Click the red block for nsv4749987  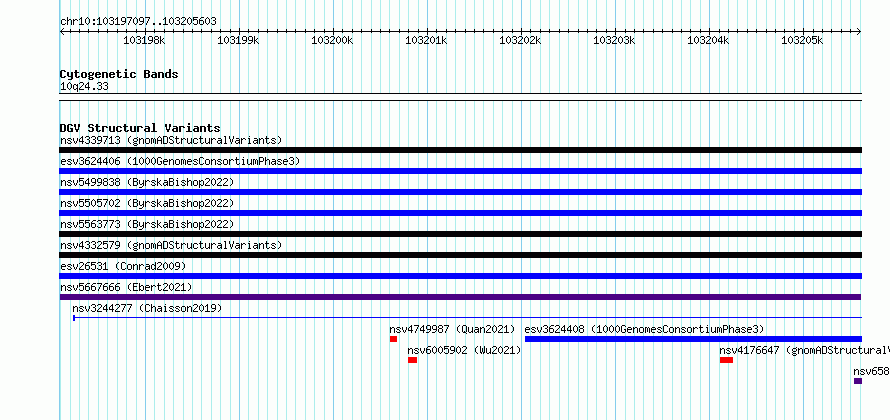tap(393, 339)
